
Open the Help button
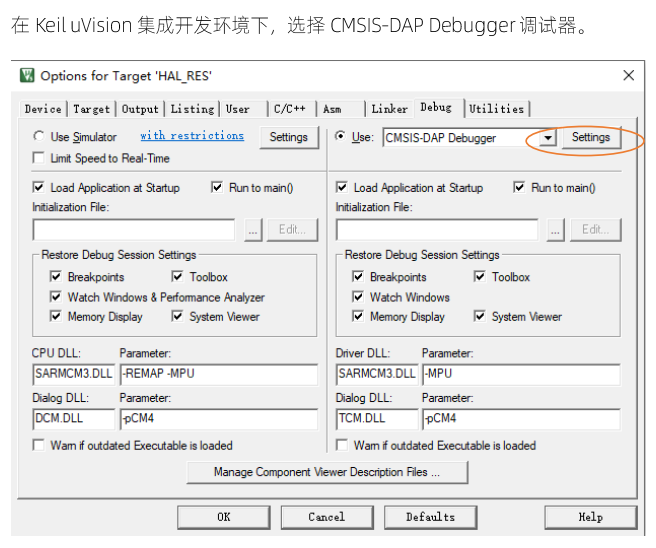click(x=591, y=517)
